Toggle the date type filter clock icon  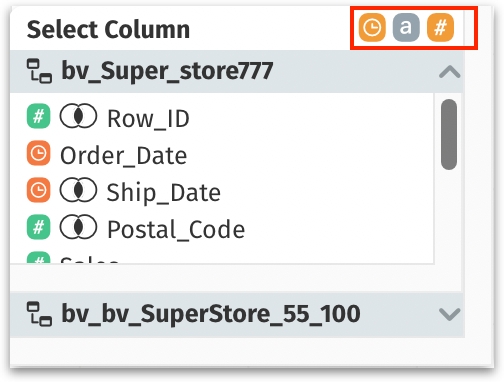click(x=372, y=27)
